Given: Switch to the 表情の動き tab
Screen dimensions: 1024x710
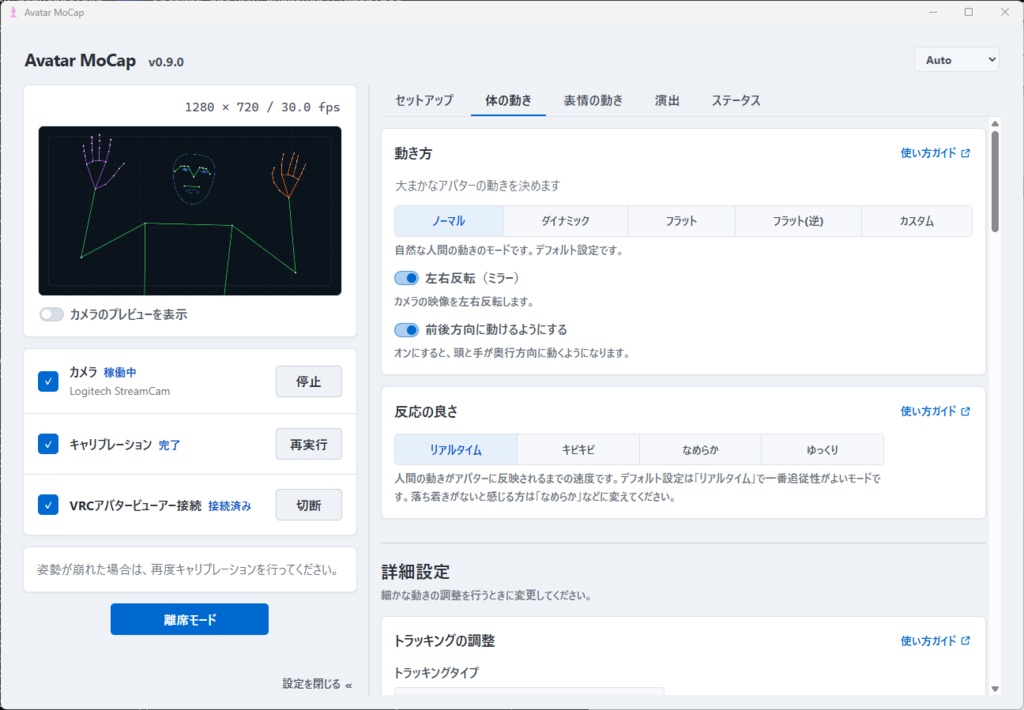Looking at the screenshot, I should (593, 101).
